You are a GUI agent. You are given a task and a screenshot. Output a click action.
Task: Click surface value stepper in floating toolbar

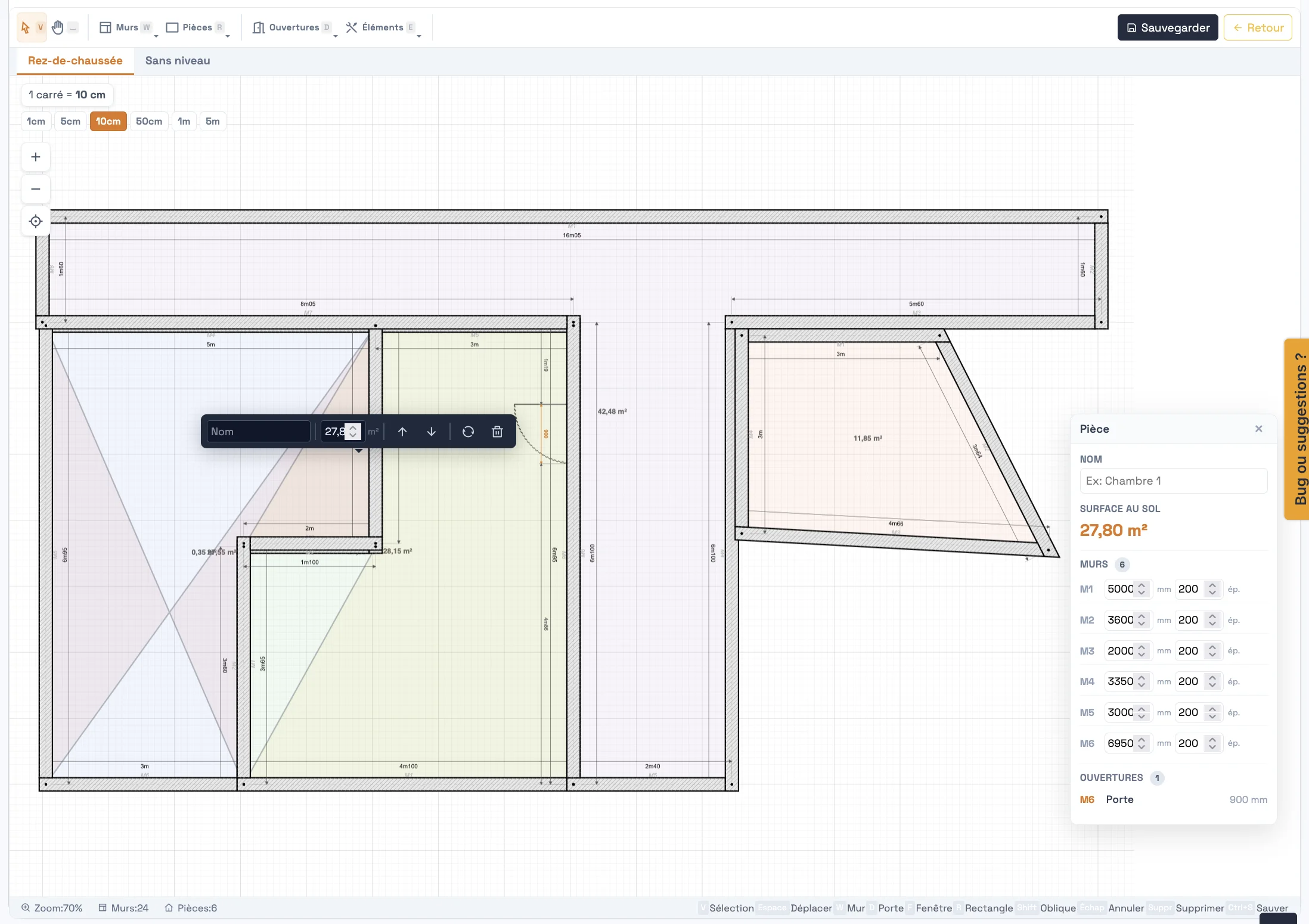click(353, 432)
